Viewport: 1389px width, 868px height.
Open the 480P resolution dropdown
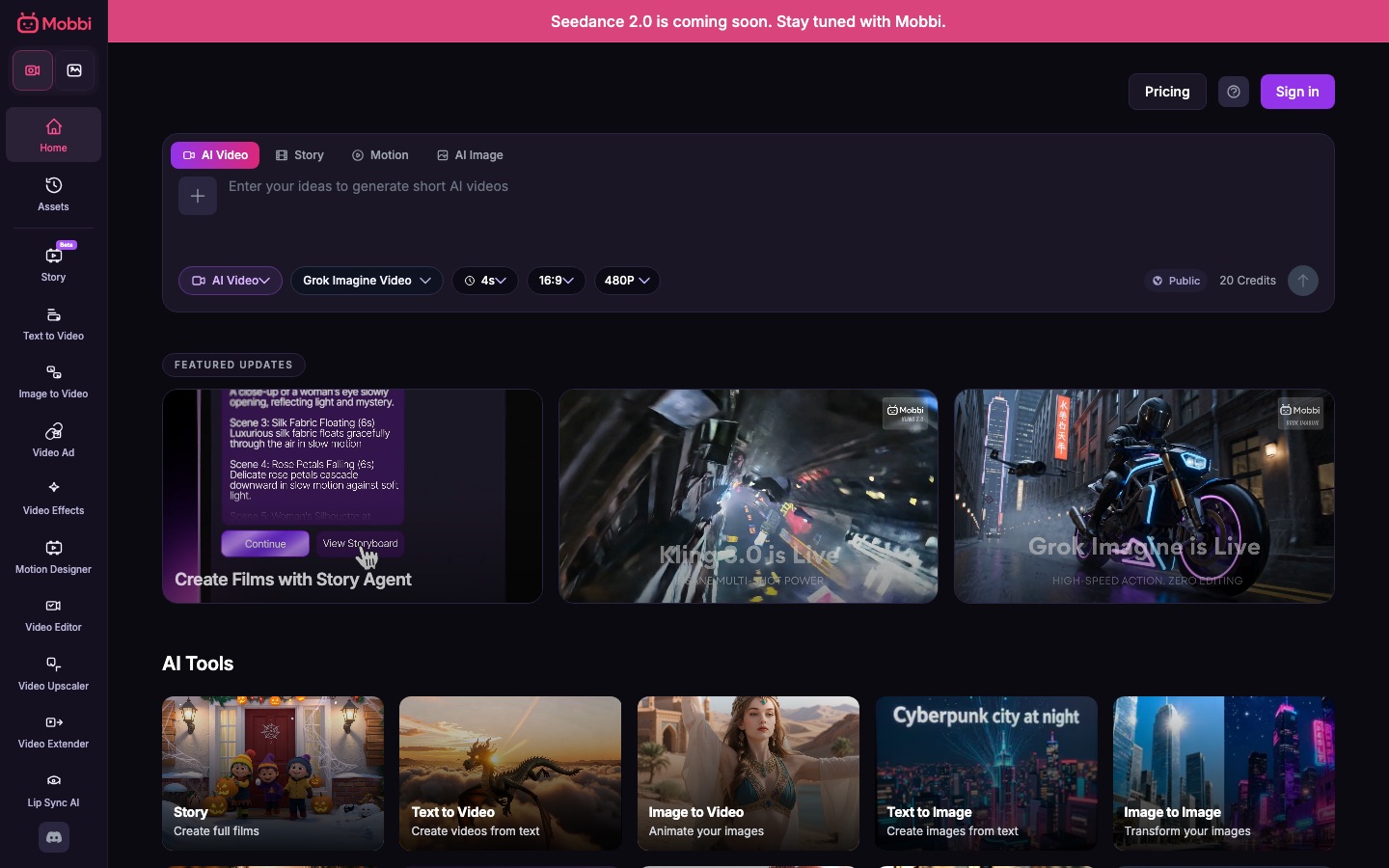coord(627,281)
